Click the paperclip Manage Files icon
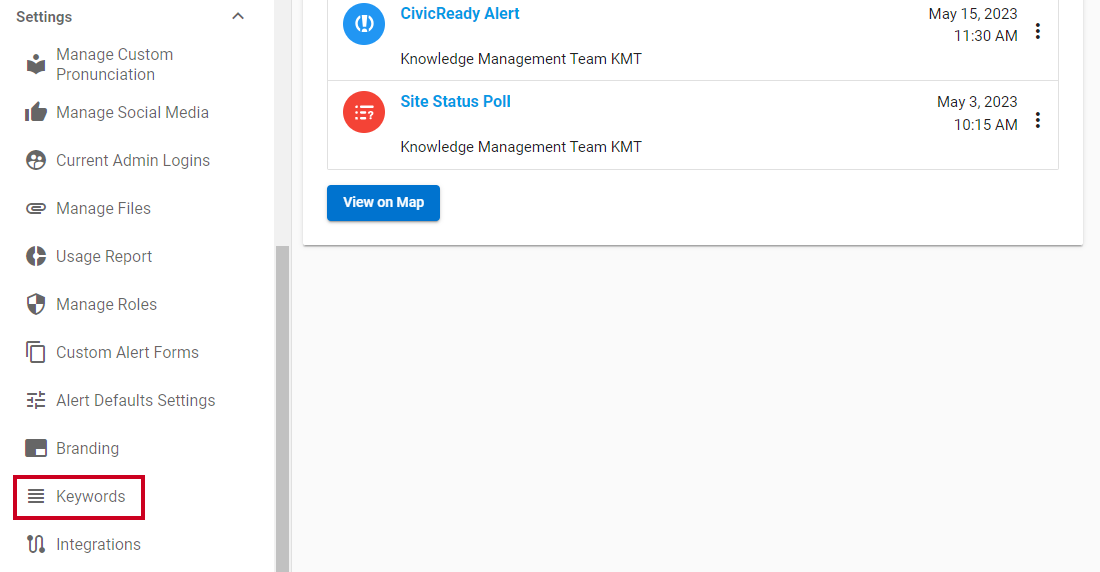 [36, 208]
